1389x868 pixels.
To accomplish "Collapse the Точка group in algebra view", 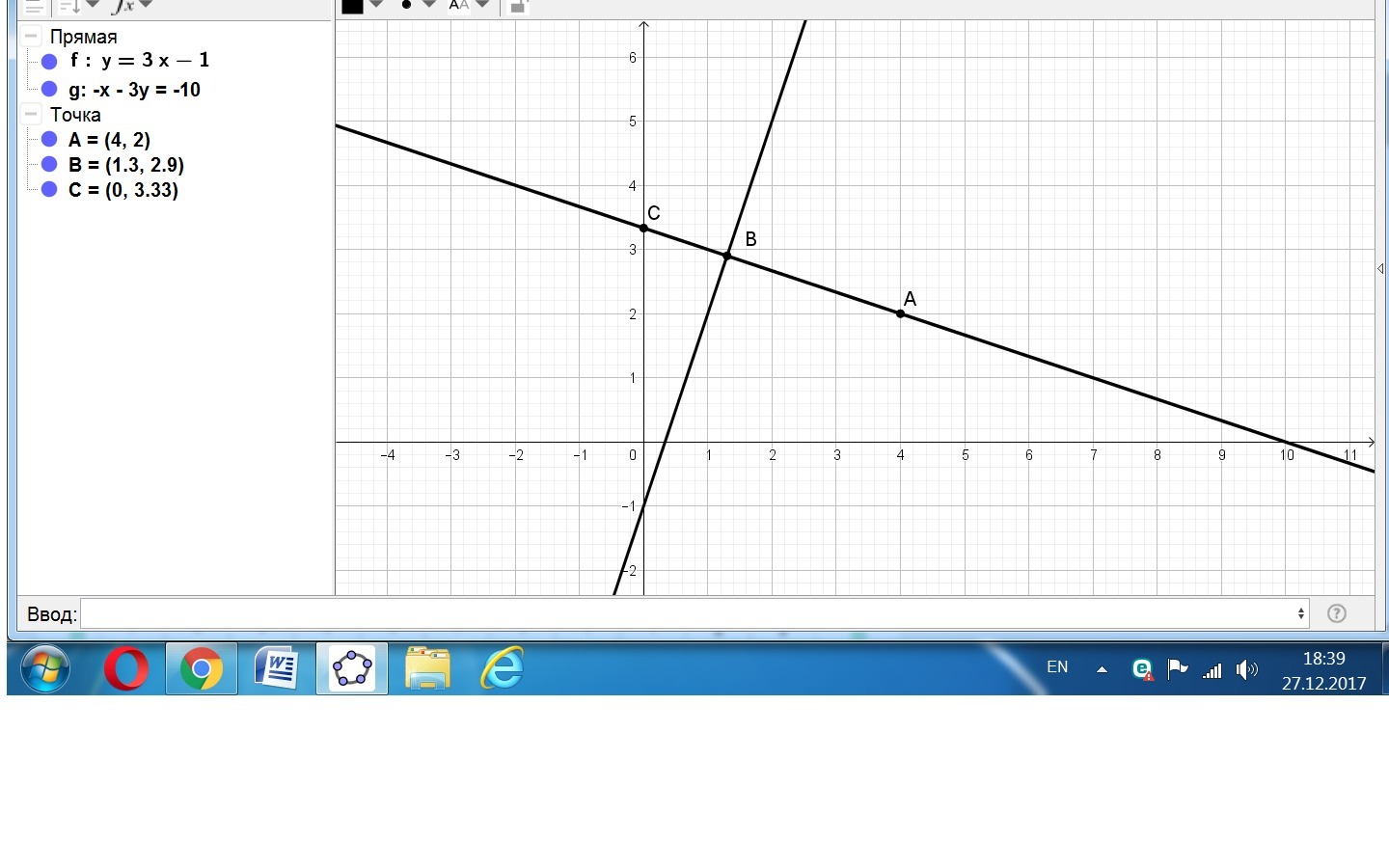I will (32, 114).
